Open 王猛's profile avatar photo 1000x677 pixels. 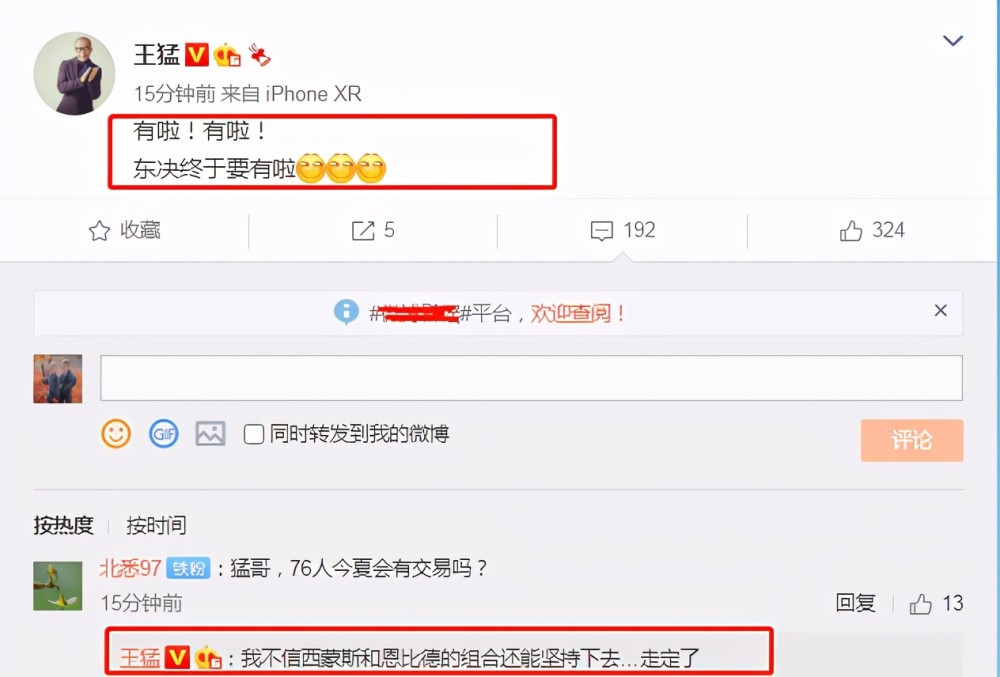[x=74, y=74]
